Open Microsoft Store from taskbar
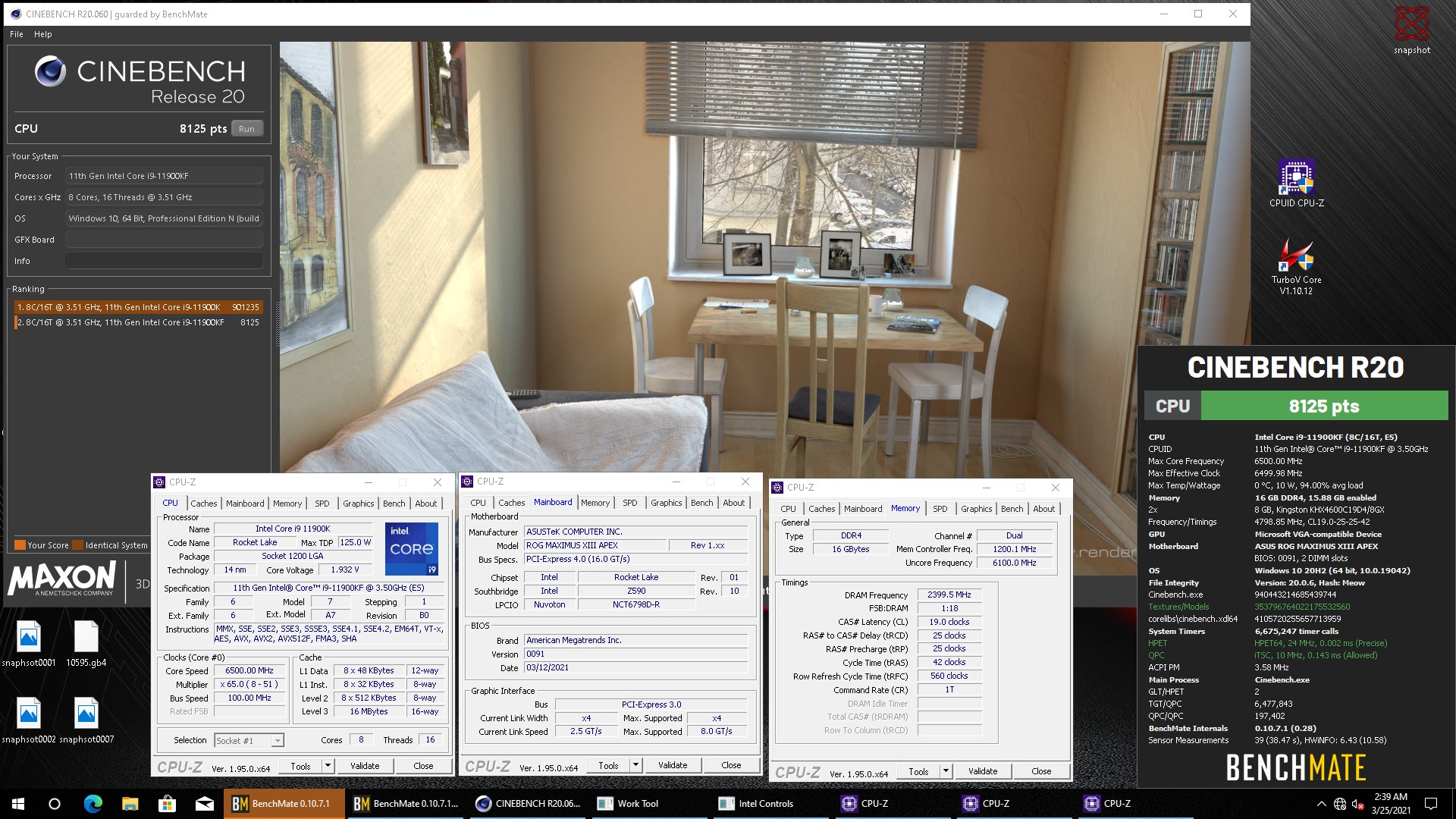 point(167,804)
